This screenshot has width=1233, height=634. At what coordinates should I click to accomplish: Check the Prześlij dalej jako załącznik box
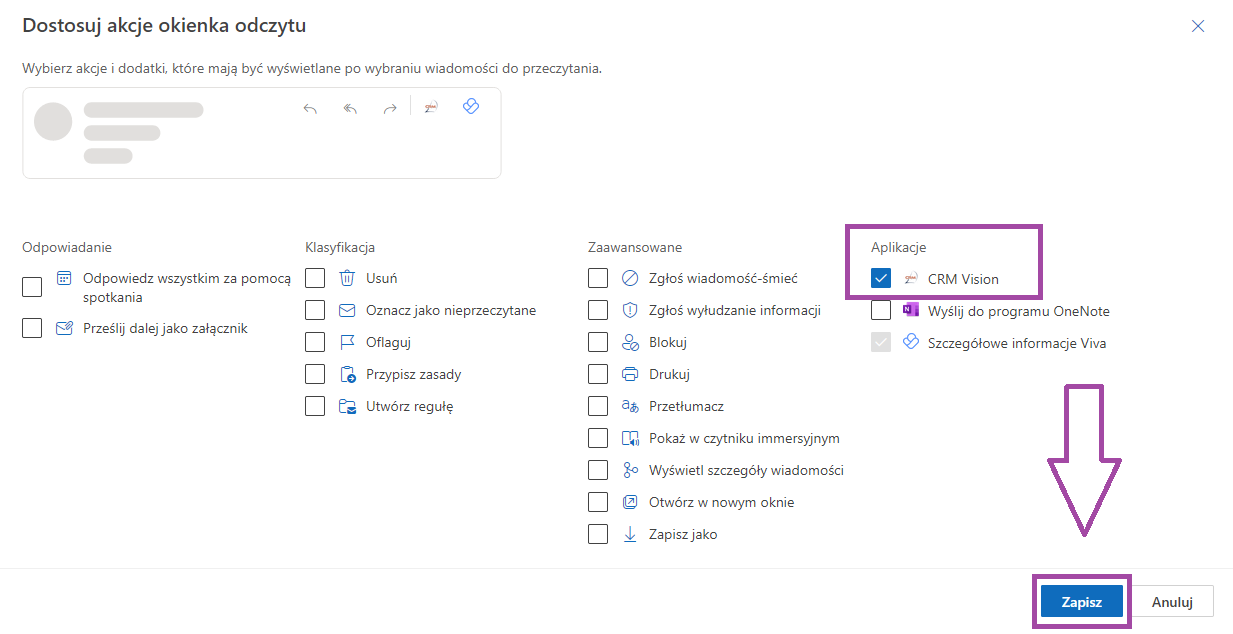pos(32,328)
